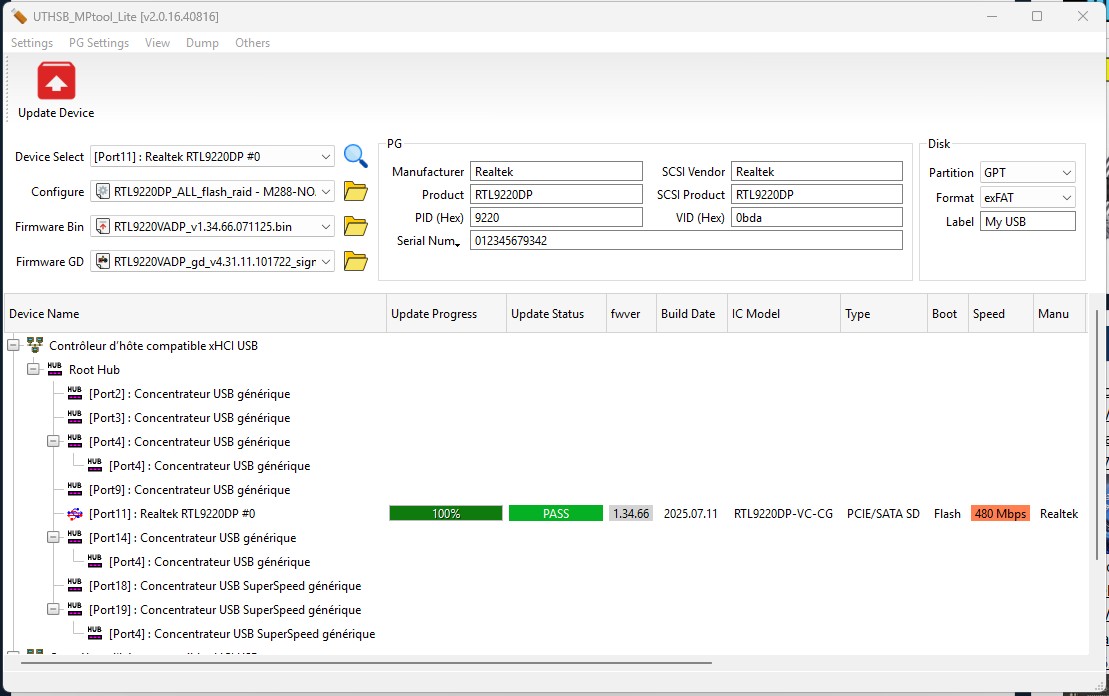Click the xHCI USB host controller icon

tap(35, 346)
